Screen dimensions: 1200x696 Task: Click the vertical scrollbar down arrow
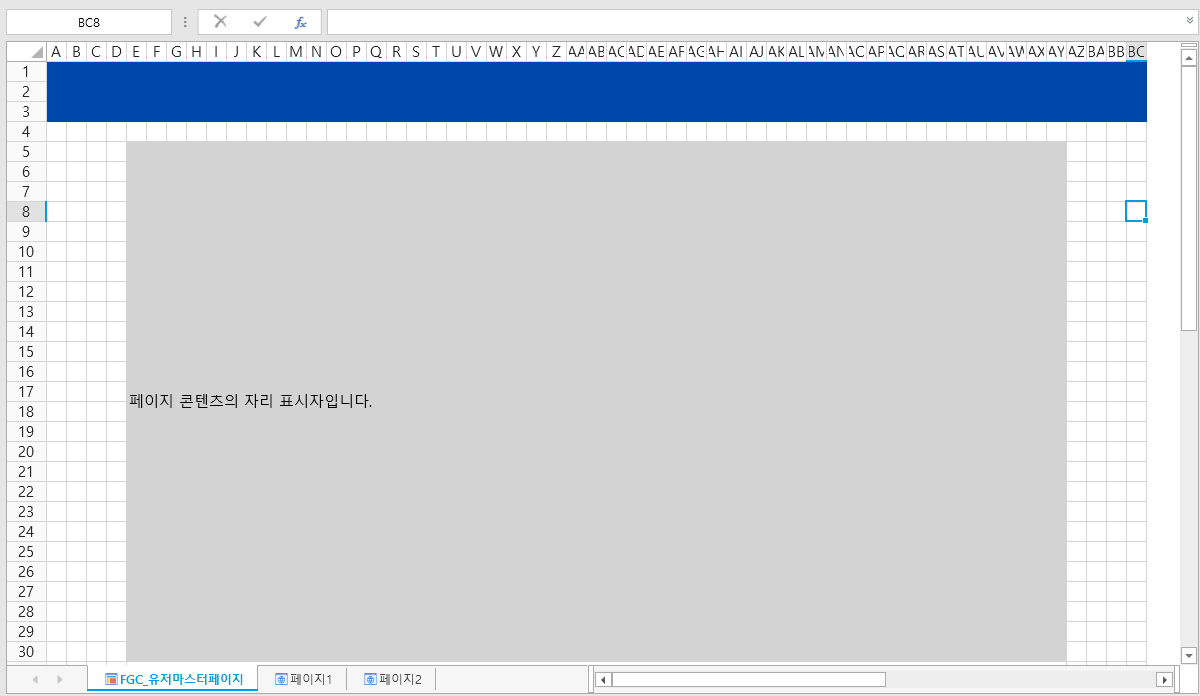tap(1189, 656)
